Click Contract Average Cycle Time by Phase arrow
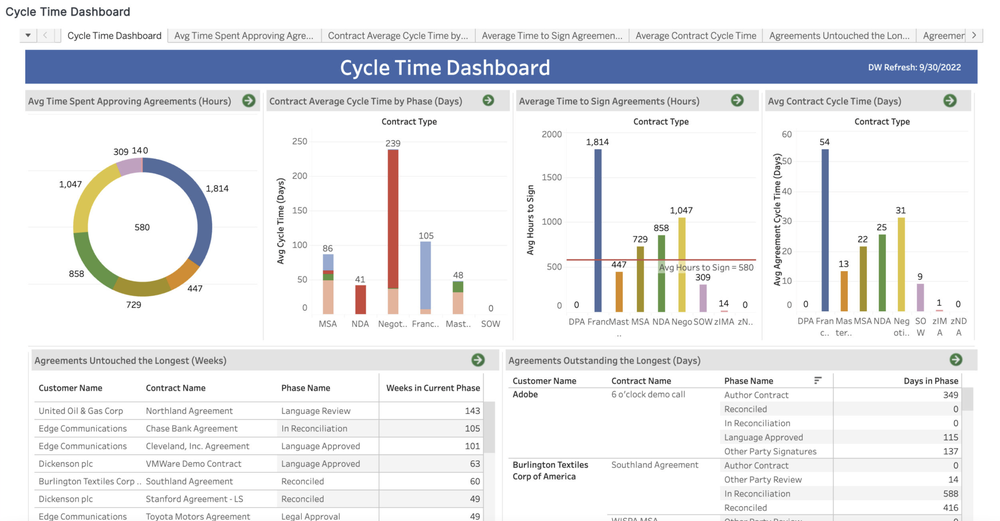1000x521 pixels. (489, 101)
